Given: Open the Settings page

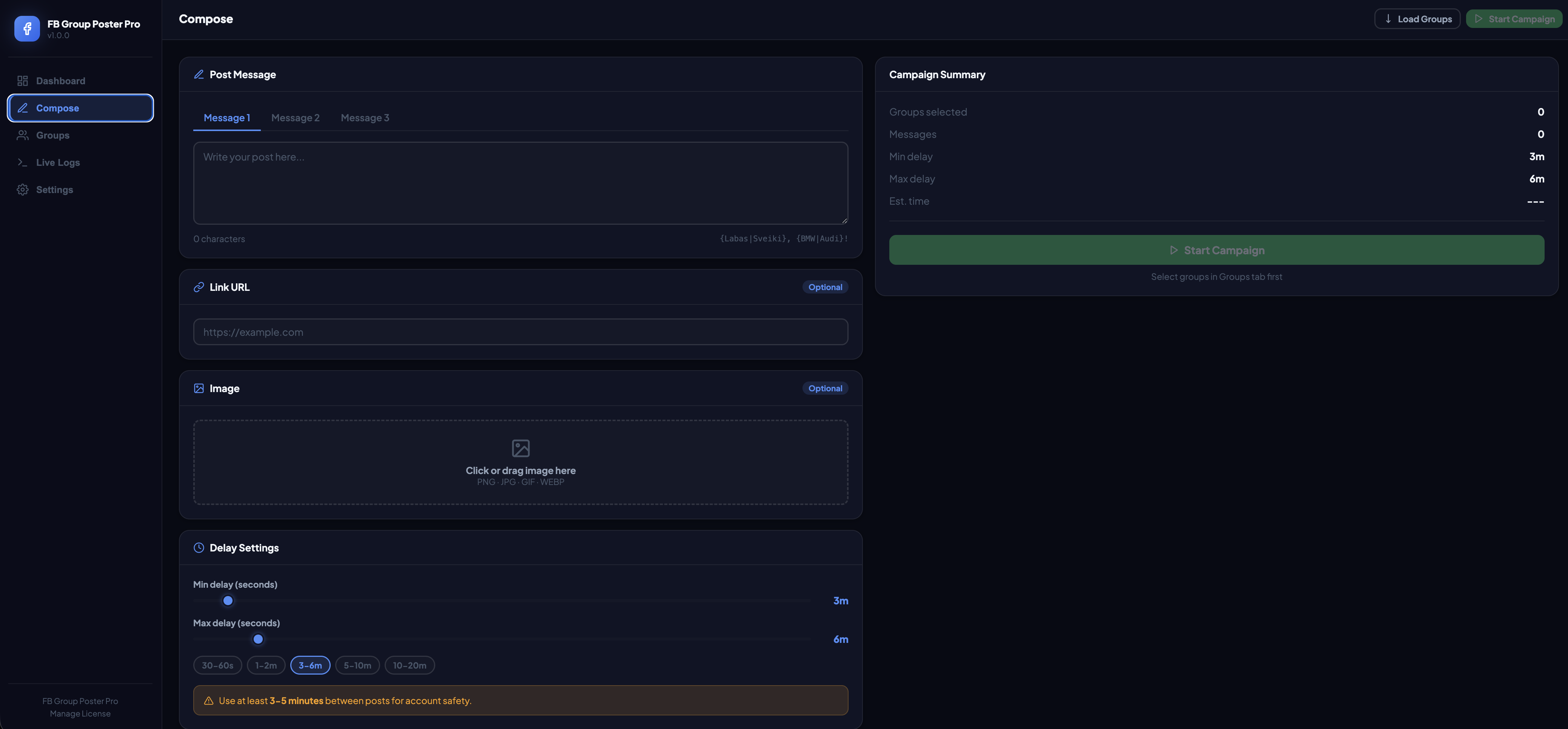Looking at the screenshot, I should (80, 189).
